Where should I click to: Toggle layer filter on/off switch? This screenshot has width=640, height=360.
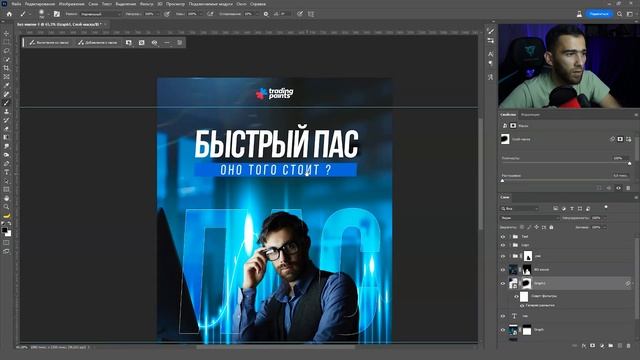tap(606, 207)
